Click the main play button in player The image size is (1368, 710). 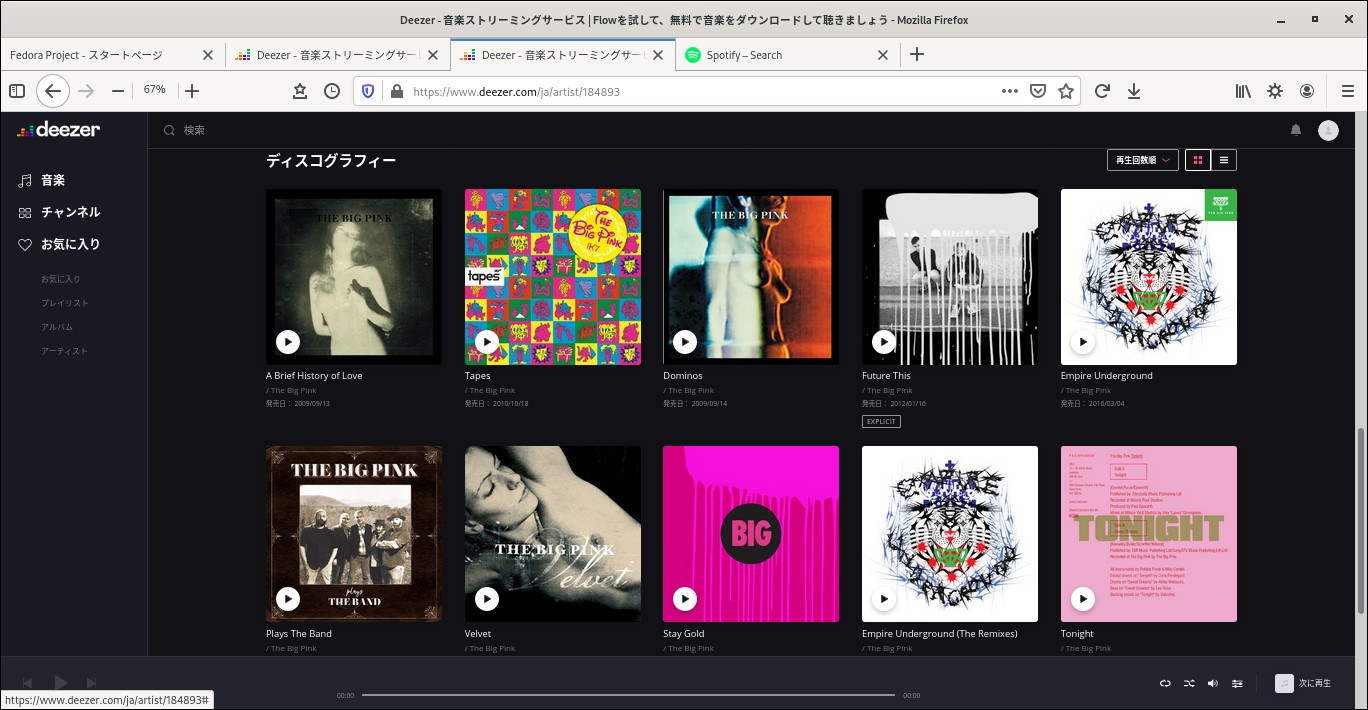tap(60, 683)
